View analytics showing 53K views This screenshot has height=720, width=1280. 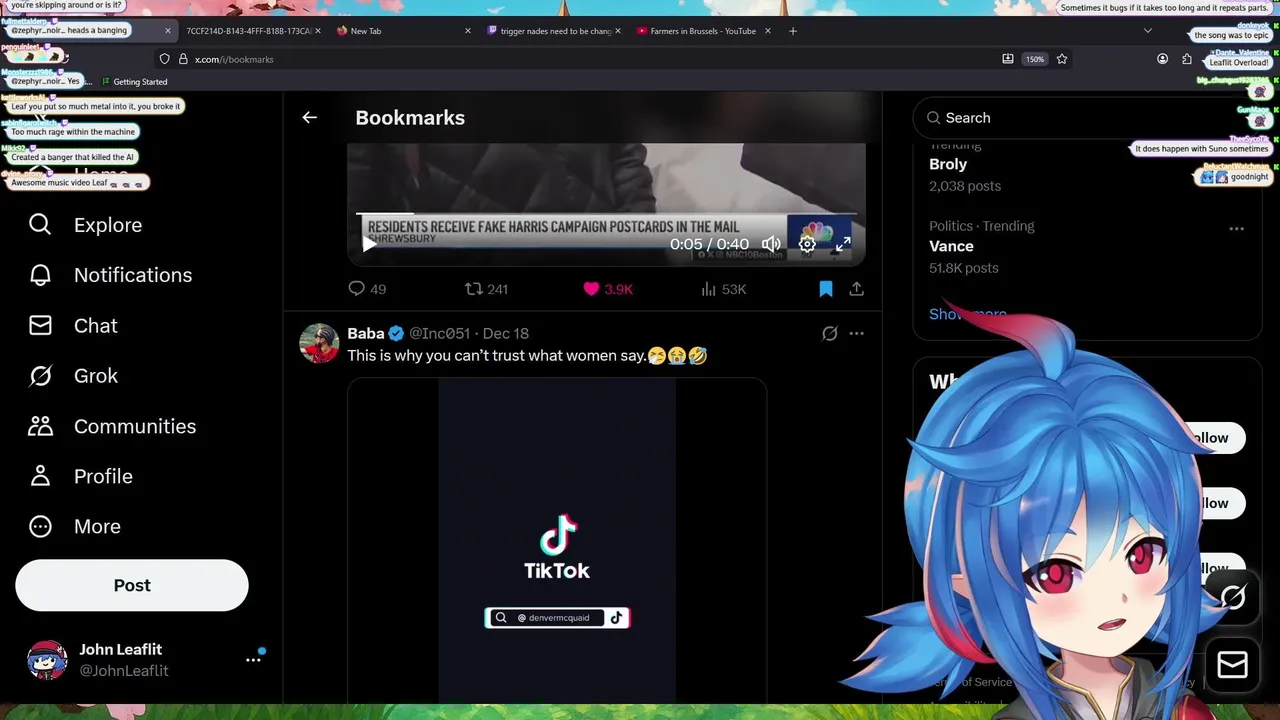[x=723, y=289]
